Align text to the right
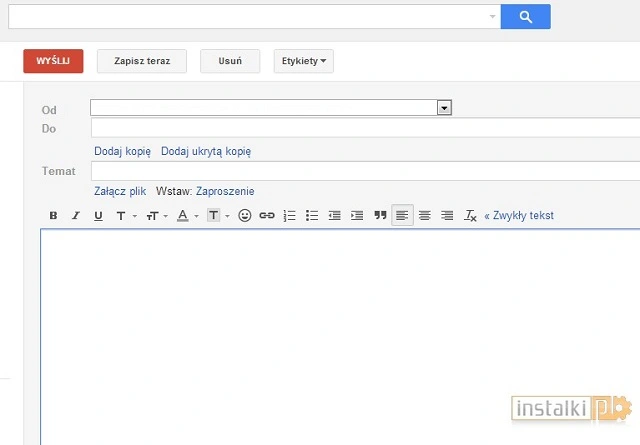Image resolution: width=640 pixels, height=445 pixels. pos(447,215)
